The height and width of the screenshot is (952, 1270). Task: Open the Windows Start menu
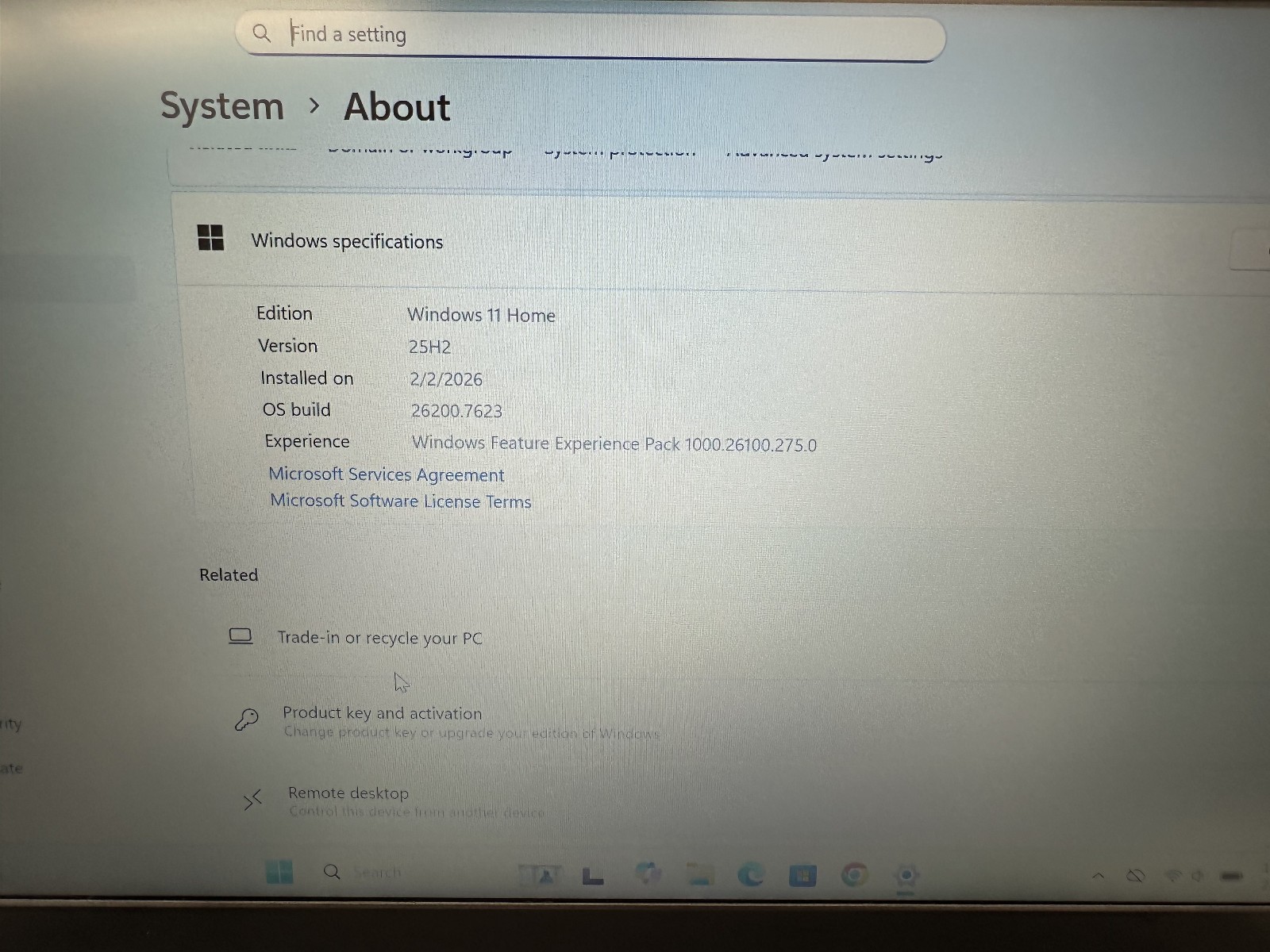click(279, 872)
